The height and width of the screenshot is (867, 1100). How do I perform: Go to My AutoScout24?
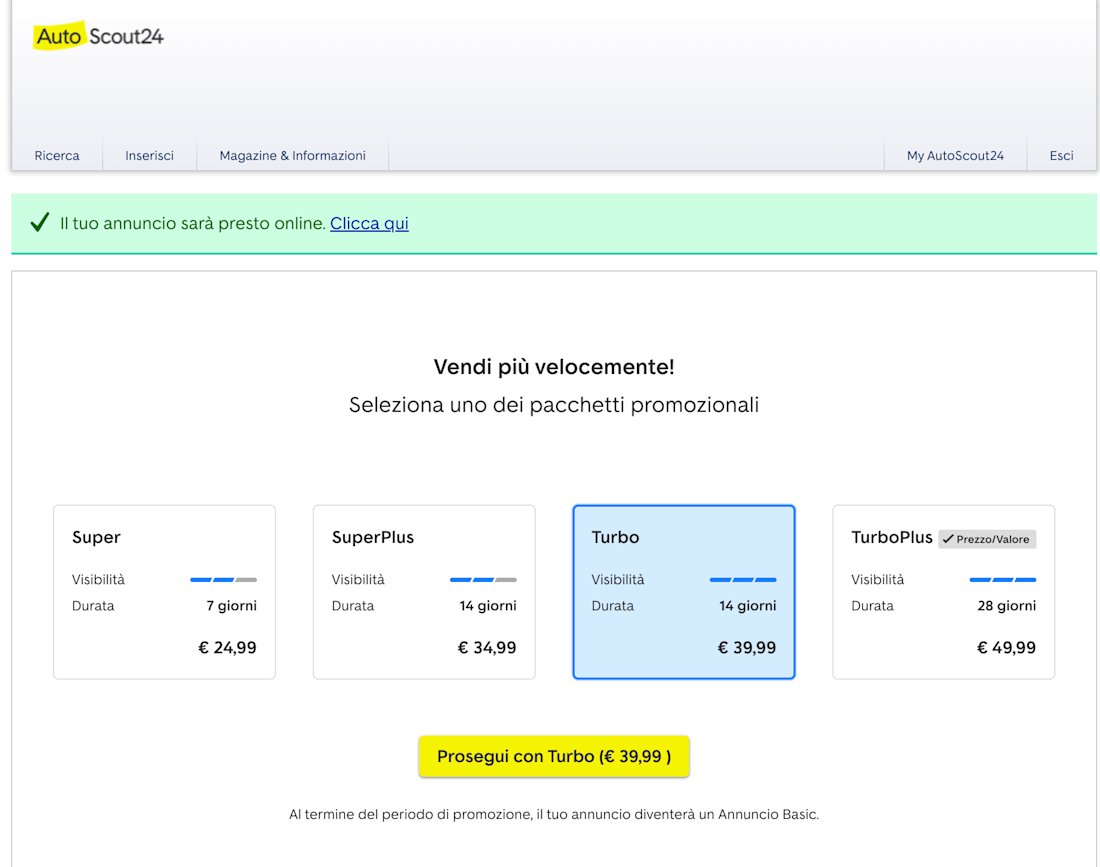tap(955, 155)
